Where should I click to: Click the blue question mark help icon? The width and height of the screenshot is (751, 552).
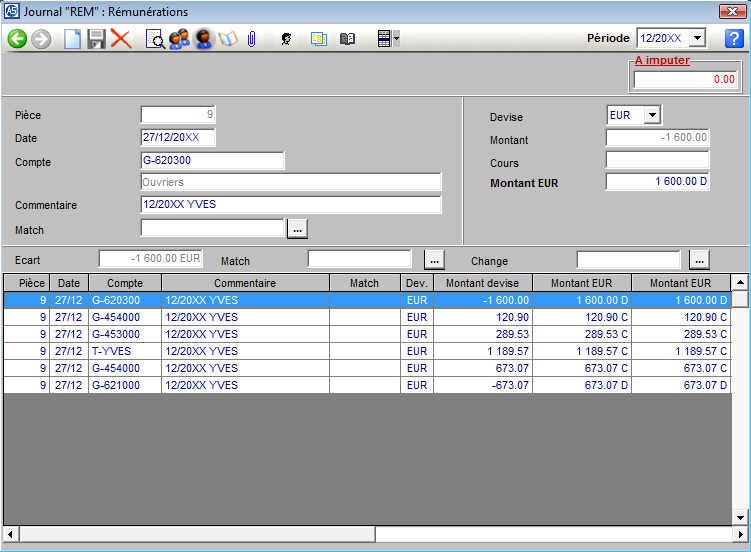pyautogui.click(x=735, y=39)
